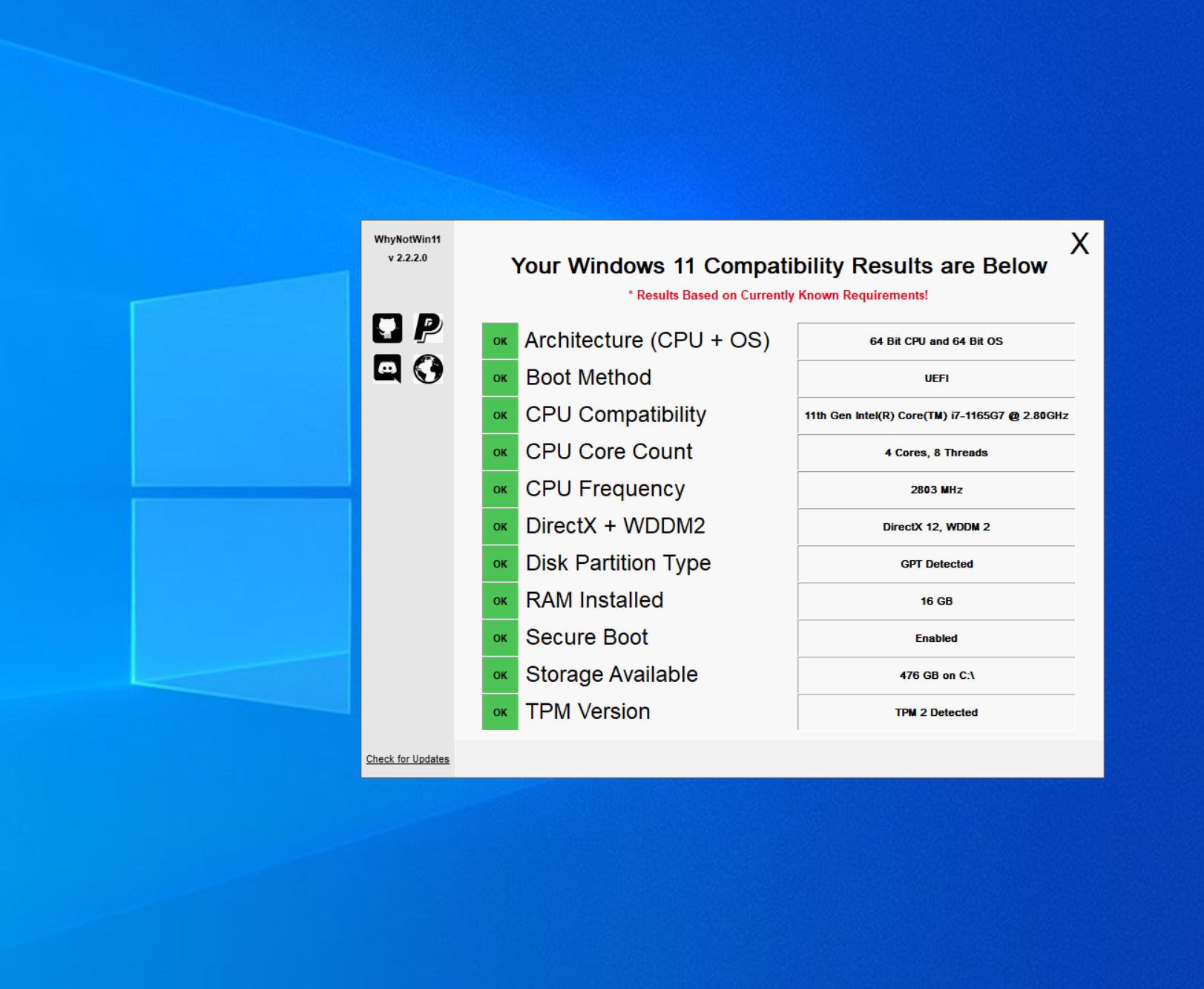The image size is (1204, 989).
Task: Select the 'Secure Boot' label
Action: point(587,637)
